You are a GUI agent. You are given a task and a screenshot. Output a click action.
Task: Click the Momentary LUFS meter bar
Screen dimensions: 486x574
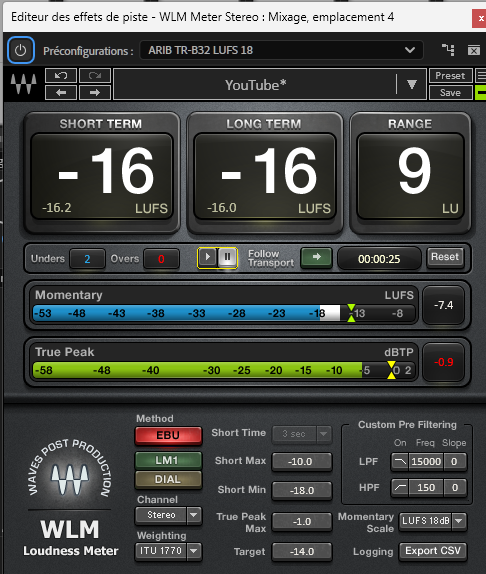pos(224,313)
